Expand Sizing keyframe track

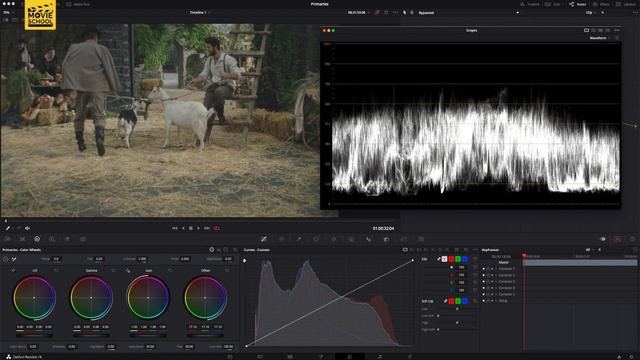(496, 301)
